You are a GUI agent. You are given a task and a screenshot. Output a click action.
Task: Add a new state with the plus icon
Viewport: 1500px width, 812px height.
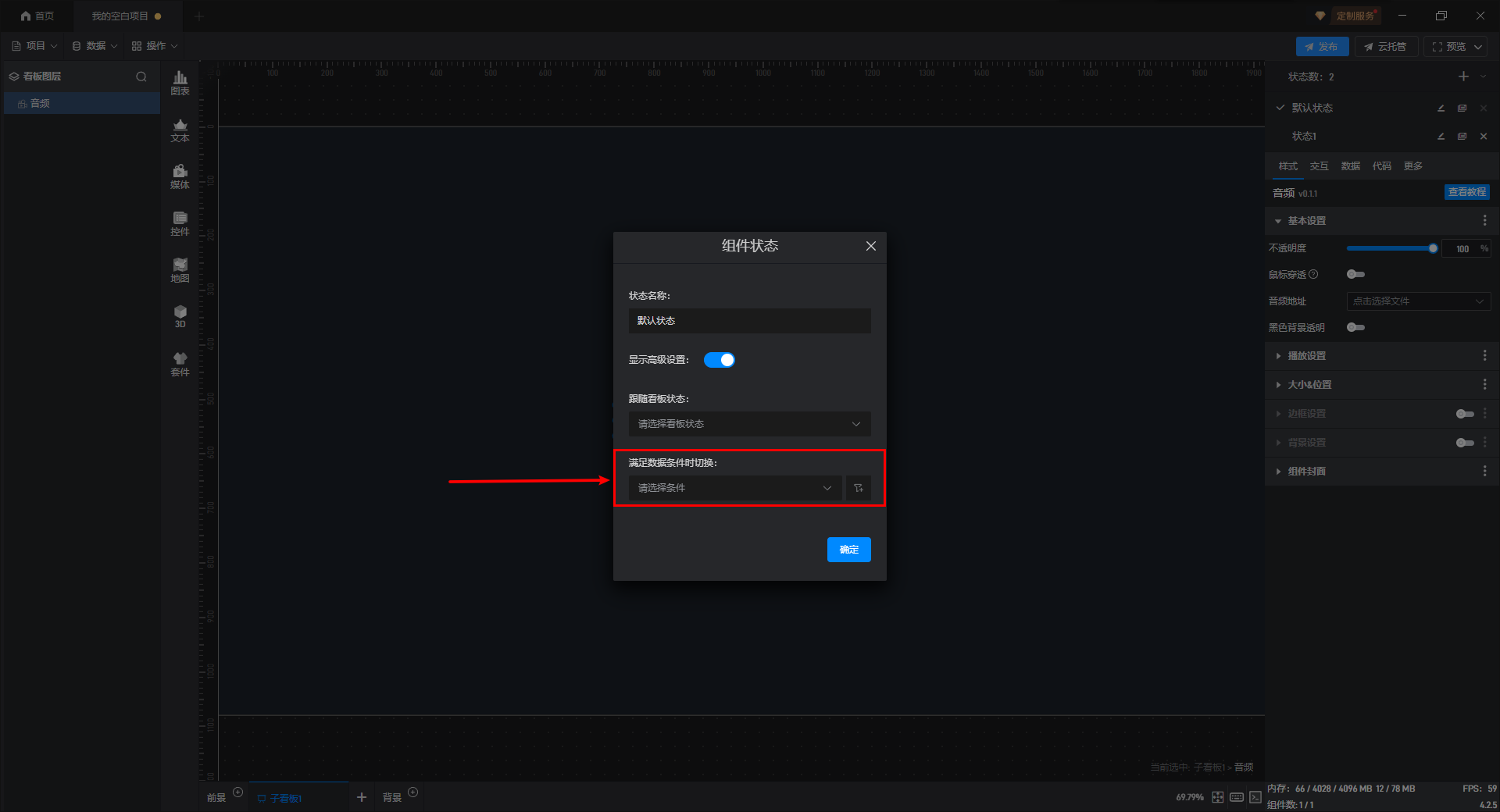pyautogui.click(x=1463, y=77)
